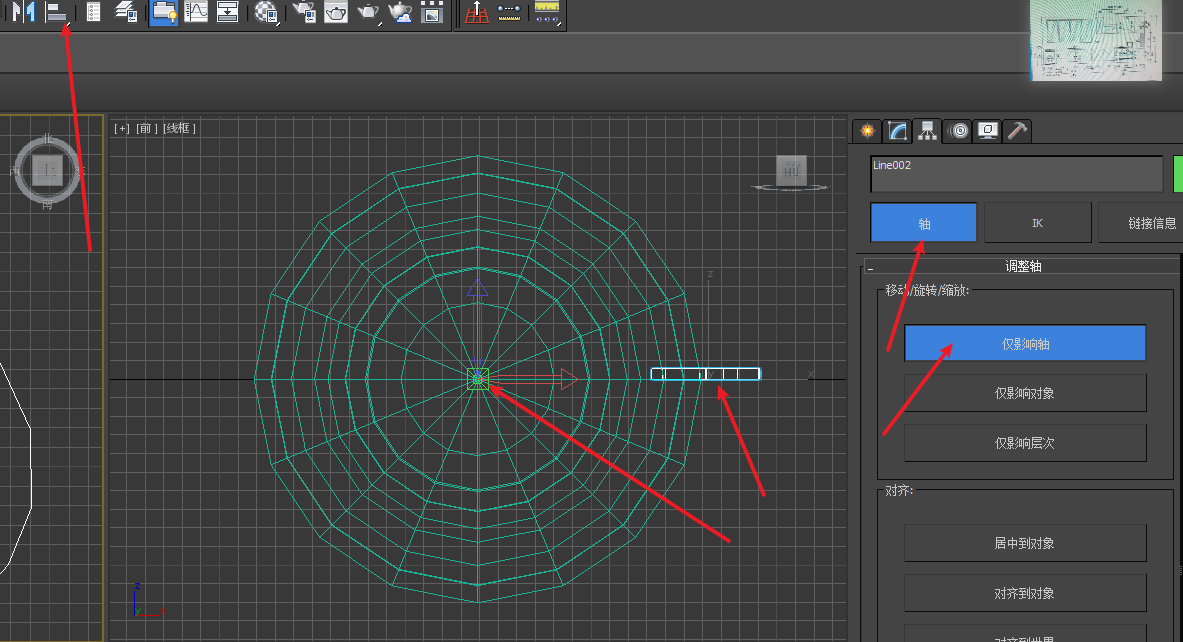Open the Curve Editor icon
This screenshot has height=642, width=1183.
[196, 12]
